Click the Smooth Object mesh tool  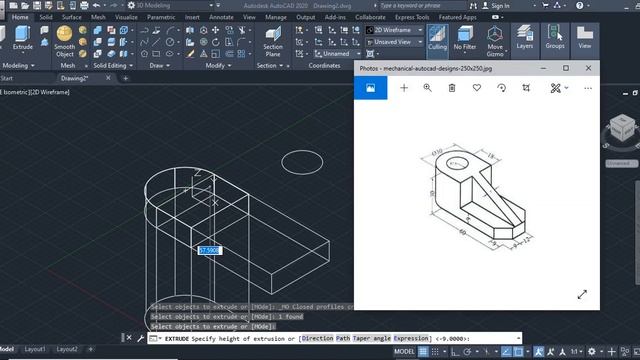tap(64, 41)
